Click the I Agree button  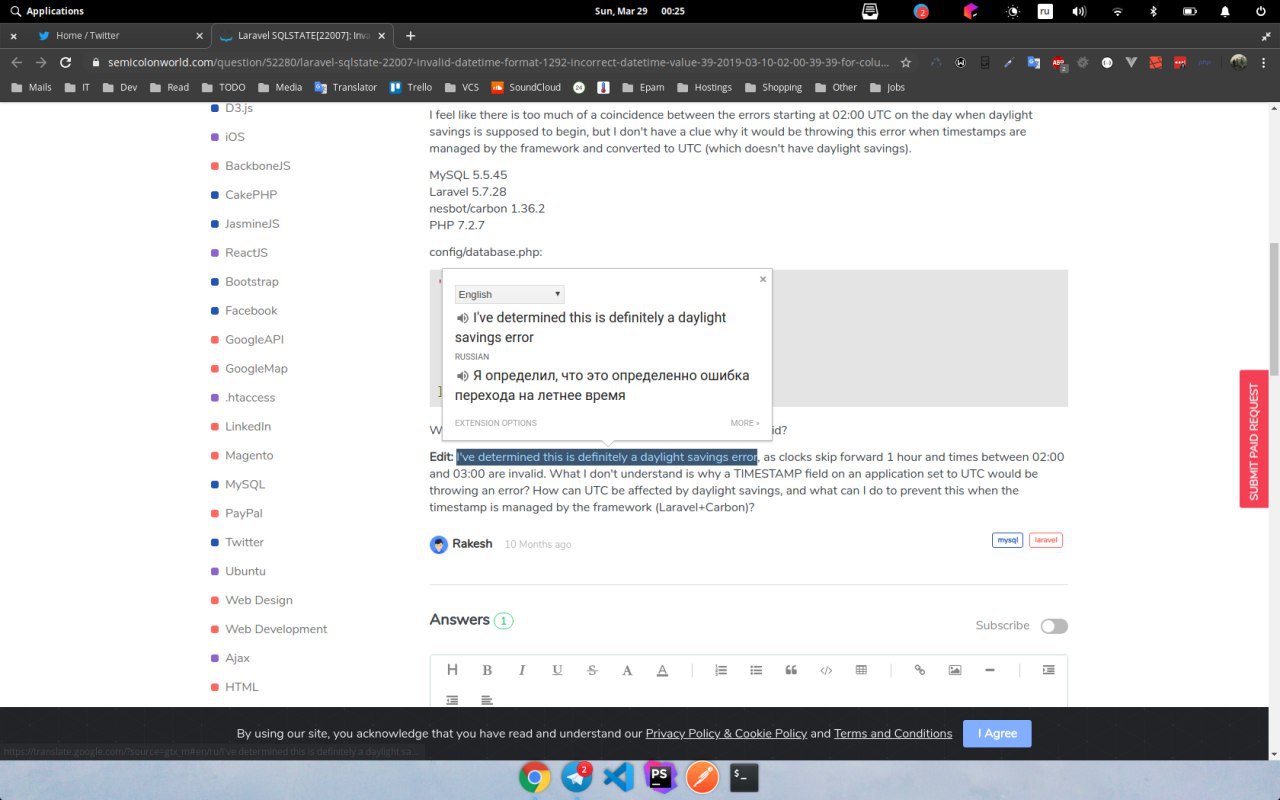pos(997,733)
